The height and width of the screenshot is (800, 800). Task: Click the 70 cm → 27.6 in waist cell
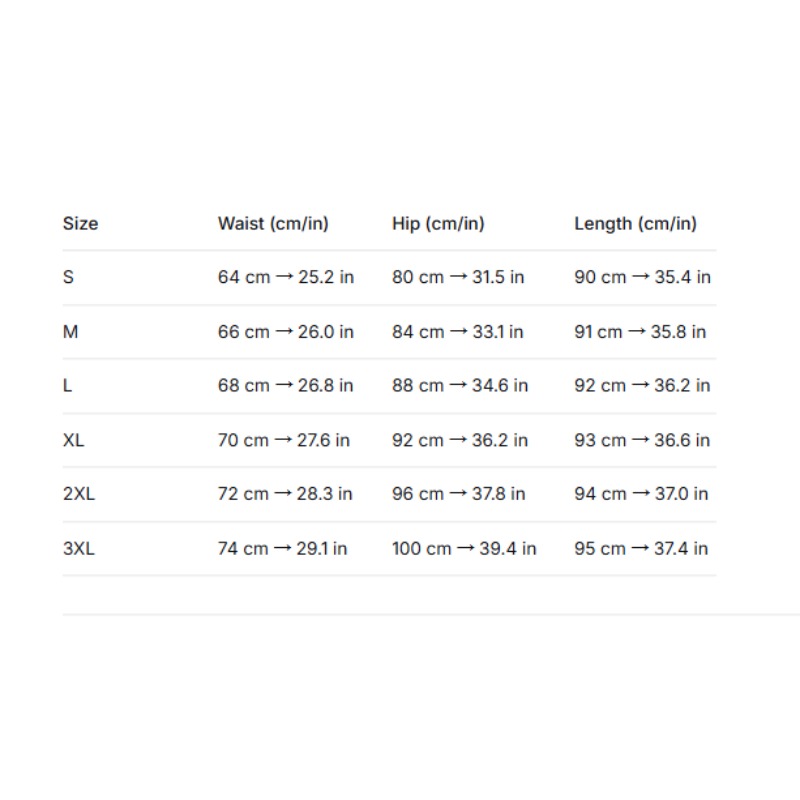(284, 440)
